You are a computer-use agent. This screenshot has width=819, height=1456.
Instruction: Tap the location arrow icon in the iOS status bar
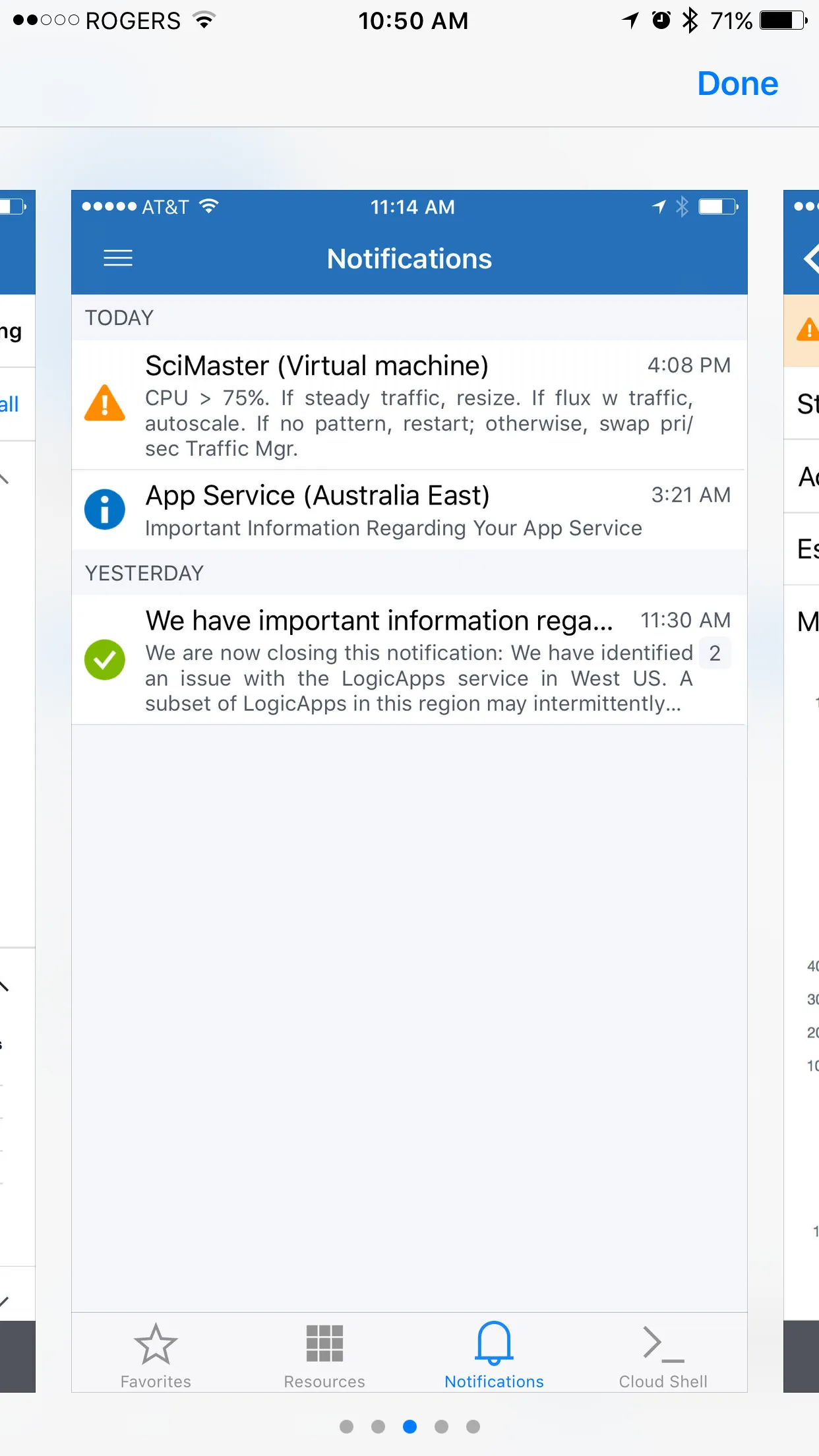pos(630,20)
